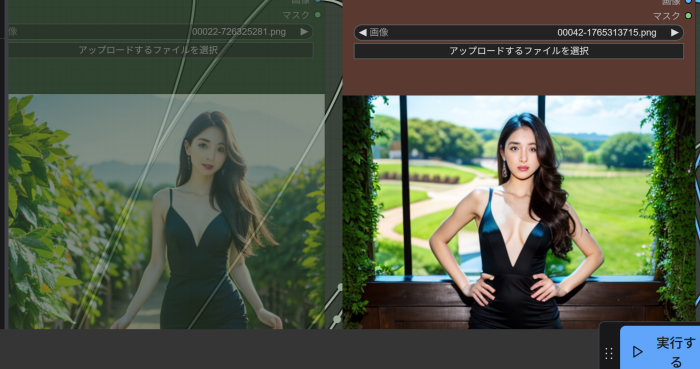Grab the six-dot drag handle beside the Run button
This screenshot has width=700, height=369.
[609, 354]
